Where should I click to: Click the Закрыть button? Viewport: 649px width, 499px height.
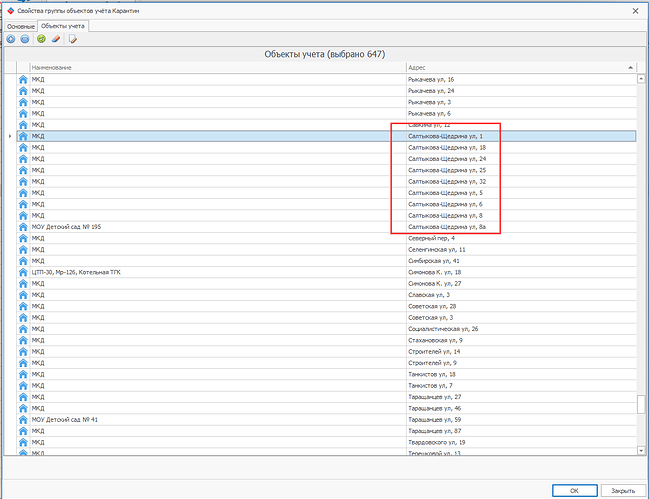pos(623,491)
